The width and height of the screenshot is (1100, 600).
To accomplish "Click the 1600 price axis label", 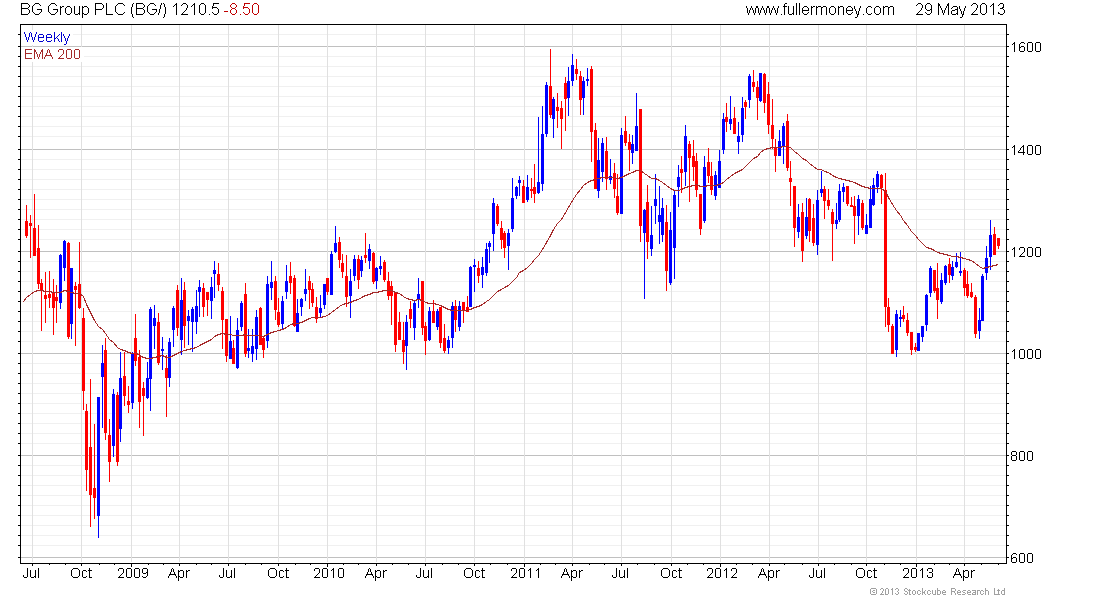I will coord(1026,48).
